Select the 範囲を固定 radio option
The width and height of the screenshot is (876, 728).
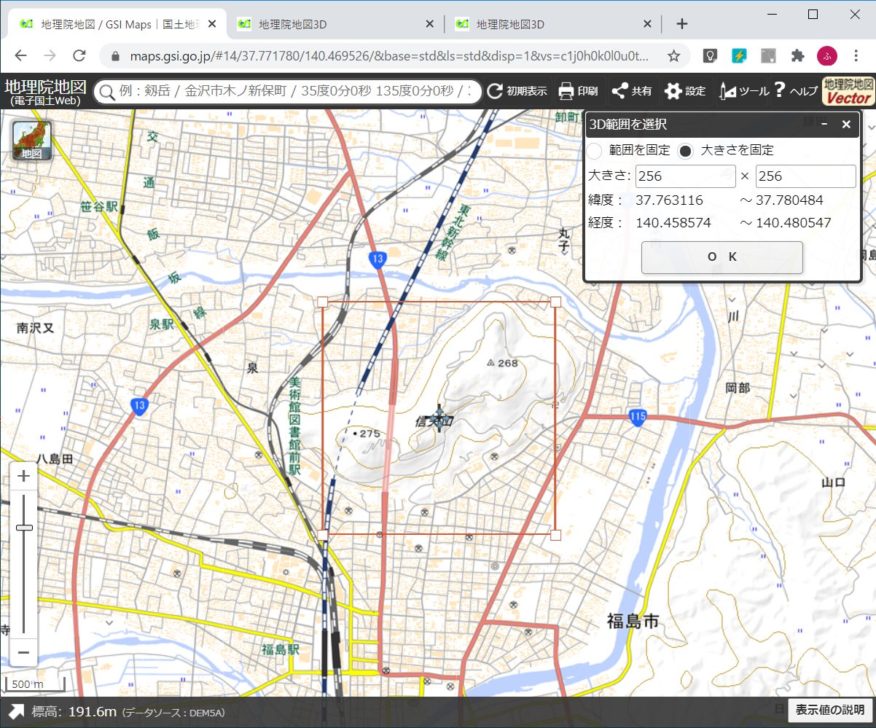[x=594, y=151]
